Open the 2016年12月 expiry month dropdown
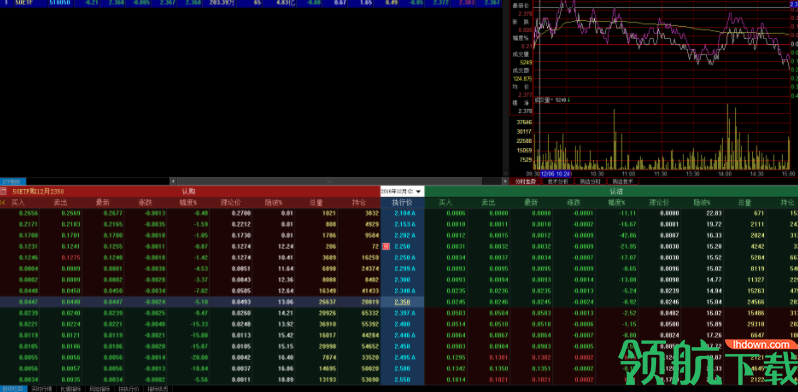Image resolution: width=798 pixels, height=392 pixels. click(x=402, y=191)
